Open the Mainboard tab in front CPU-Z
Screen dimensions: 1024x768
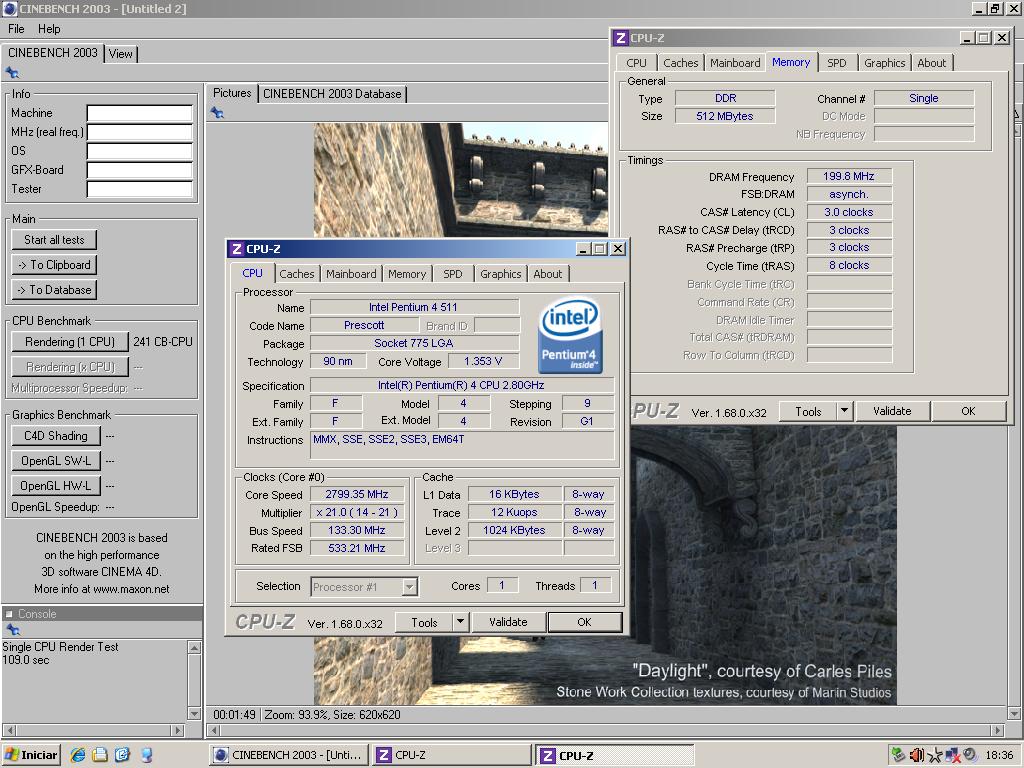351,274
